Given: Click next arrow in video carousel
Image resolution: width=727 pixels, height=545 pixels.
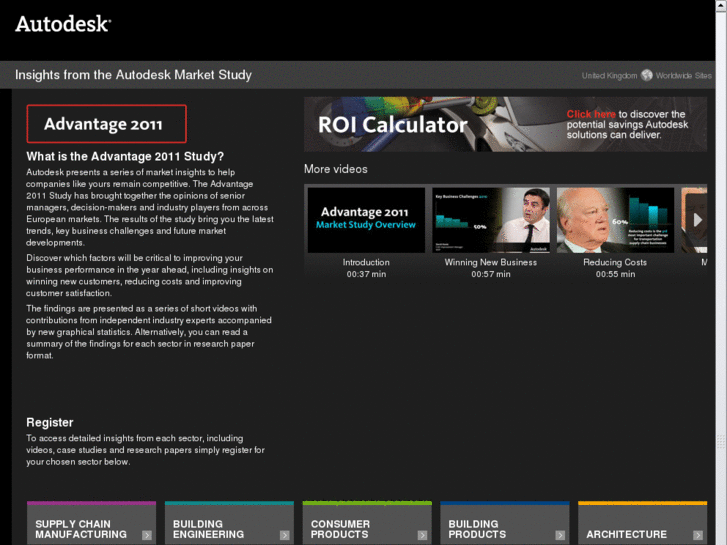Looking at the screenshot, I should point(697,220).
